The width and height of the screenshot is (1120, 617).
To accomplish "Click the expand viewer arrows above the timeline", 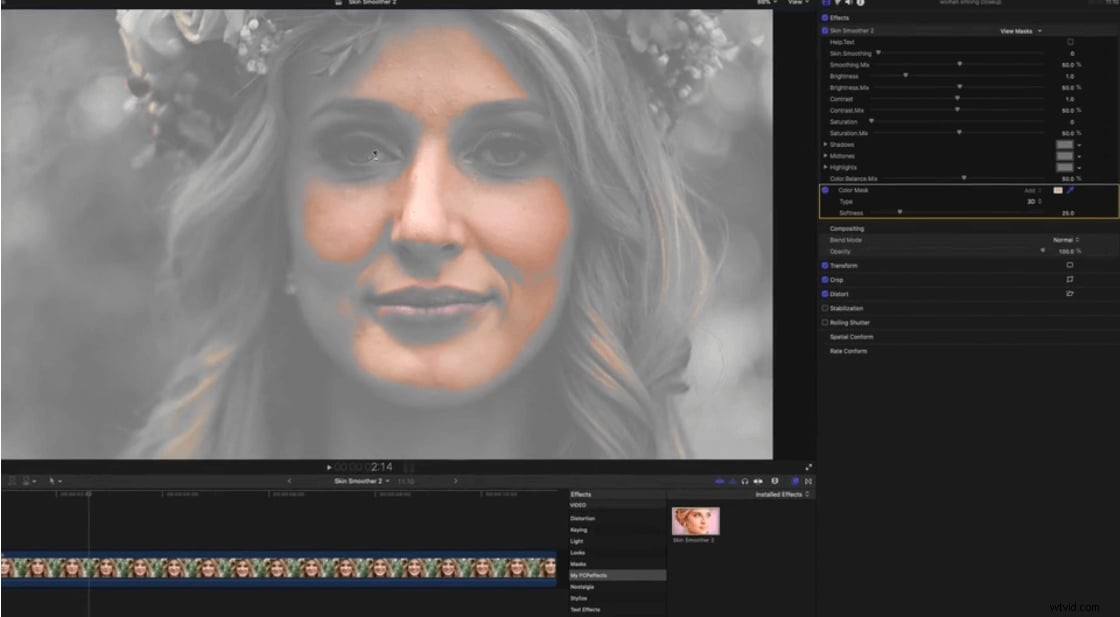I will [x=810, y=465].
